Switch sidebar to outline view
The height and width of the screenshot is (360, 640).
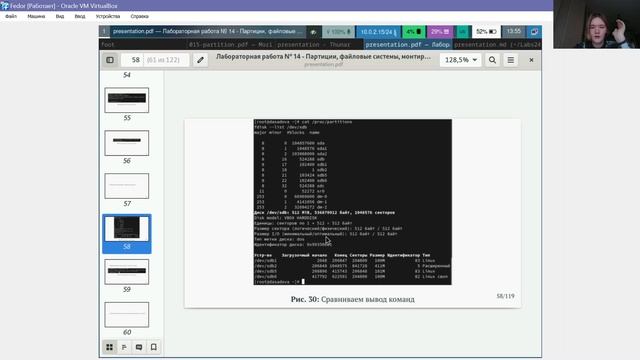pos(124,347)
